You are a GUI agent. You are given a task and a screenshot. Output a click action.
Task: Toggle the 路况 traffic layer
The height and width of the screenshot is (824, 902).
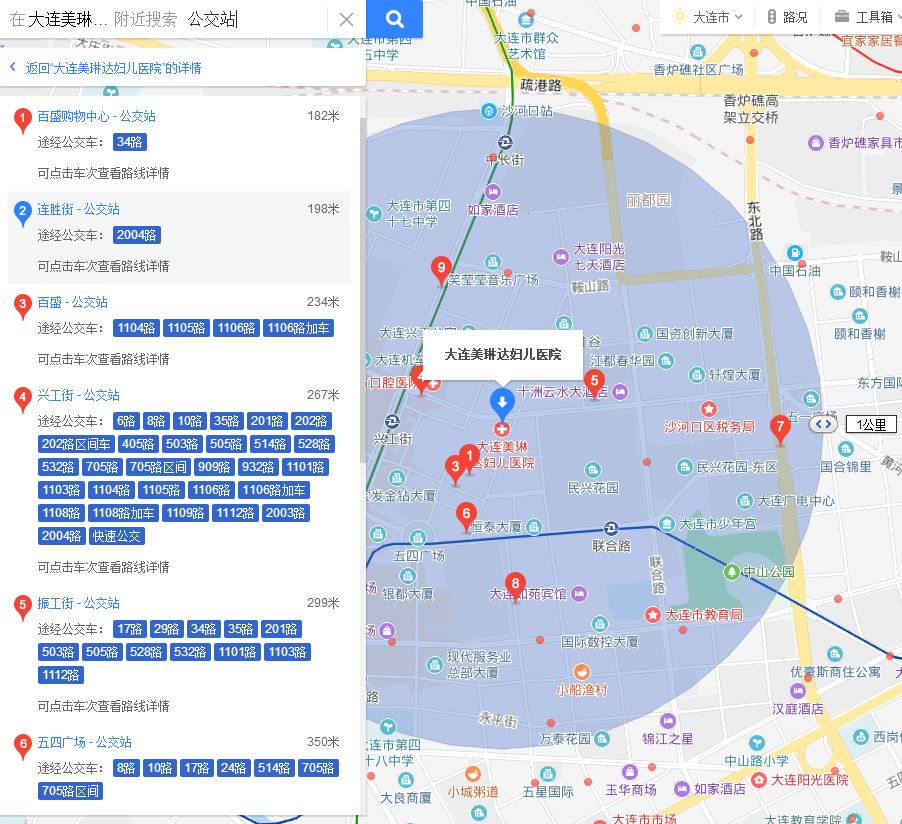tap(787, 17)
